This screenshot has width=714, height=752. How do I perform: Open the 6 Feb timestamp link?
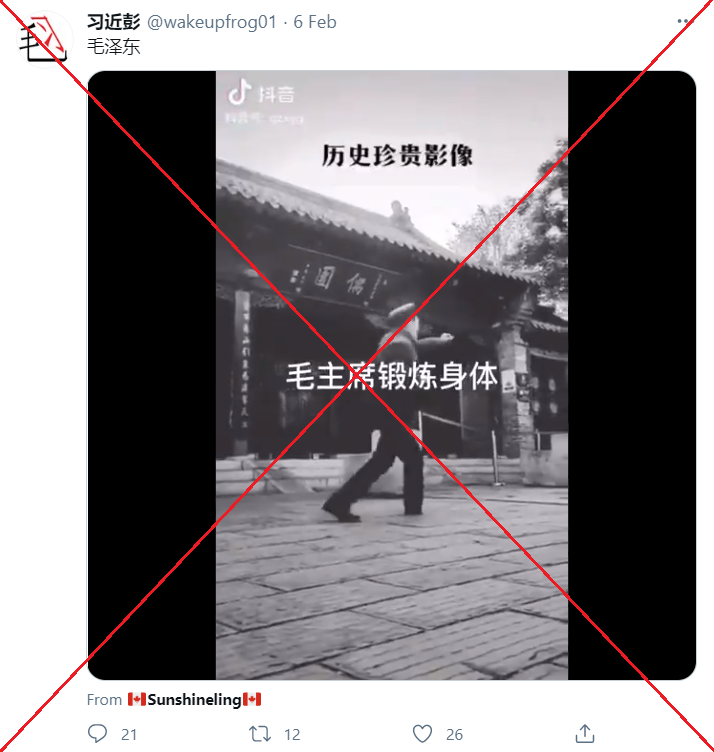pos(315,22)
